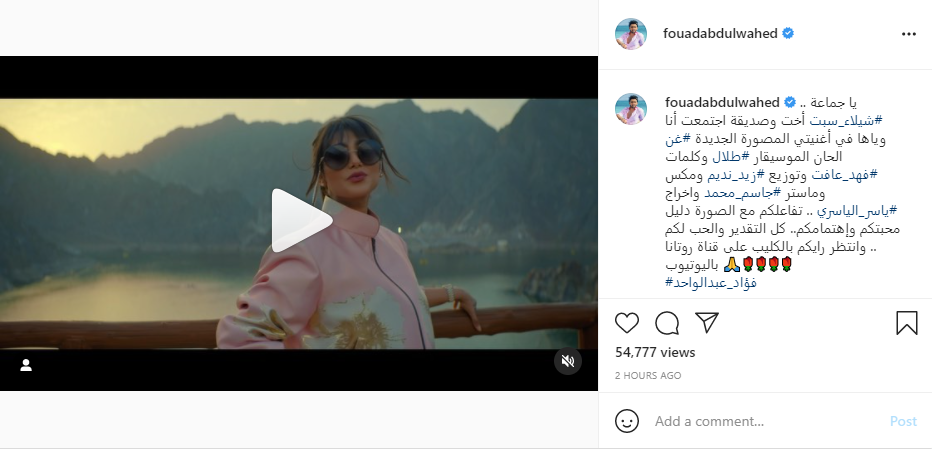Open the three-dots more options menu
This screenshot has width=932, height=449.
click(909, 34)
